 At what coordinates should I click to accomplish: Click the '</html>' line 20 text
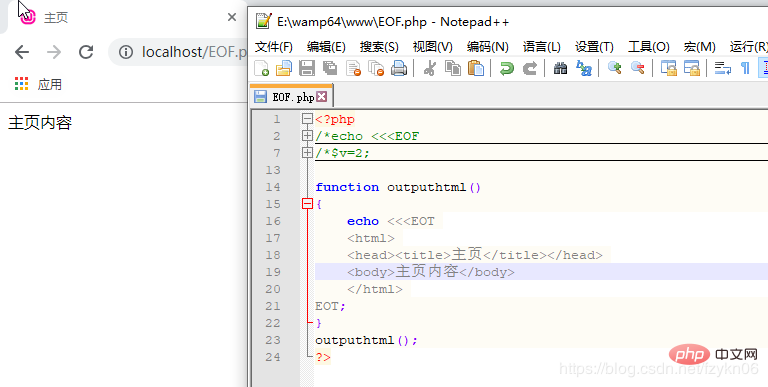375,289
